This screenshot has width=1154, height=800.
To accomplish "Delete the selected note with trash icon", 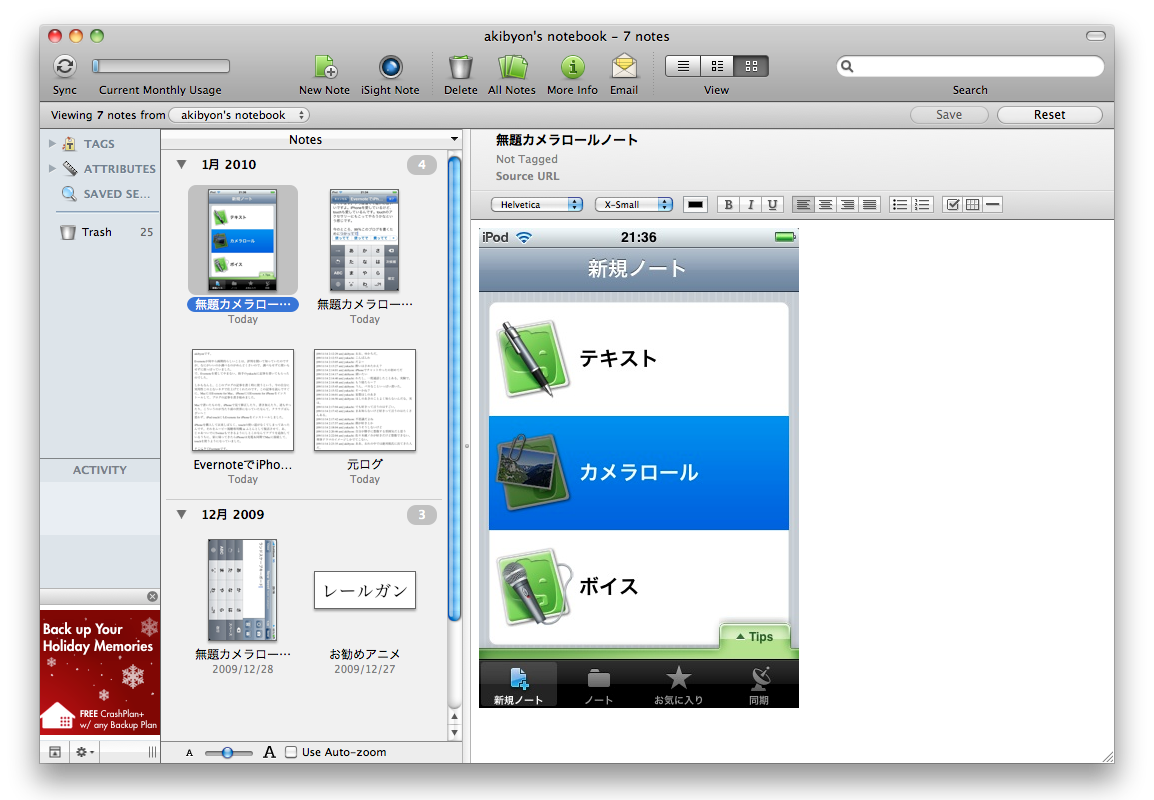I will 461,67.
